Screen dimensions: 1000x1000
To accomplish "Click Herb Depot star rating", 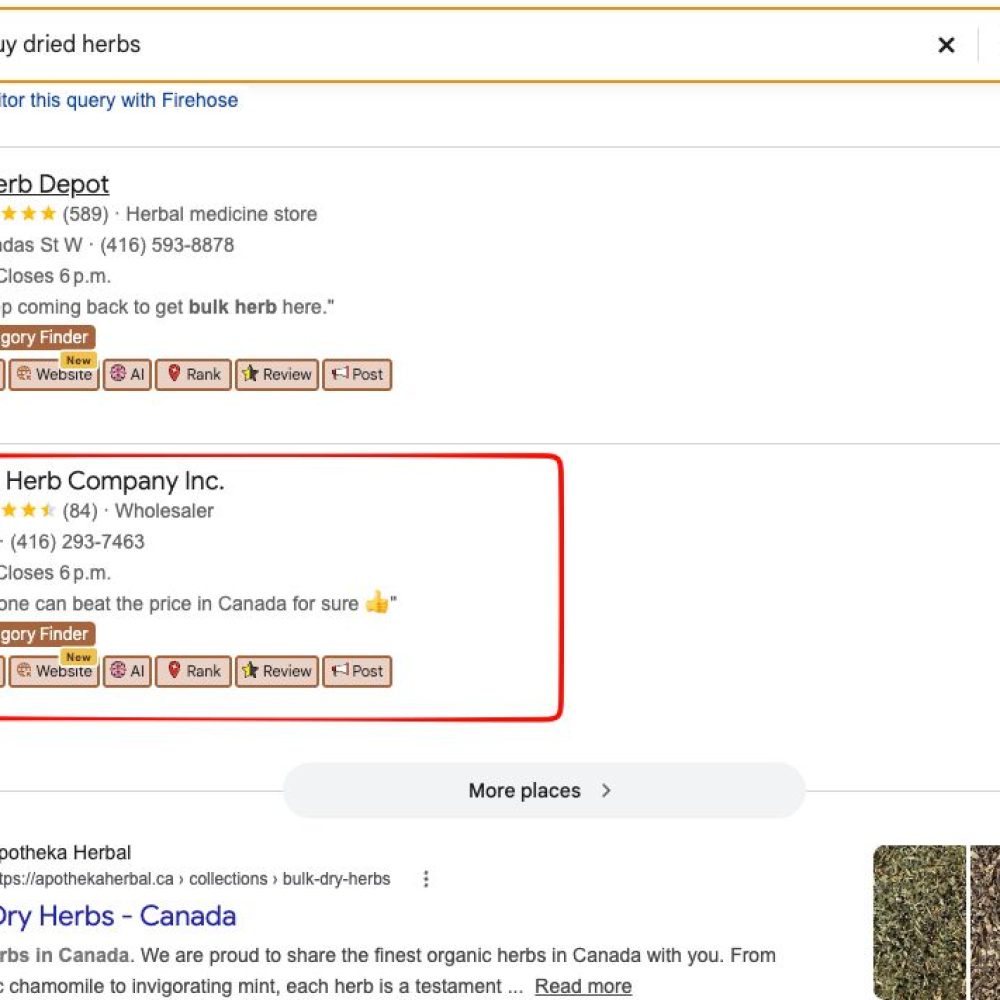I will pyautogui.click(x=28, y=214).
